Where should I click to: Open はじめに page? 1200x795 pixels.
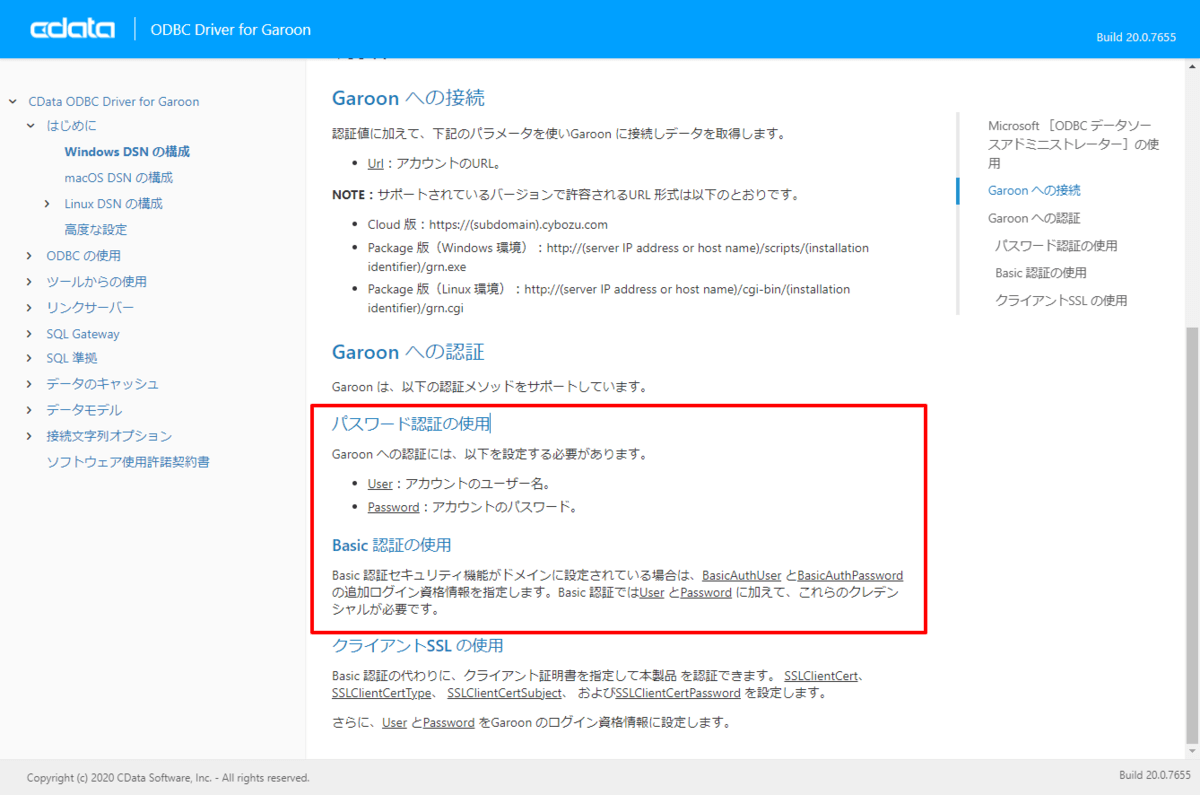click(72, 126)
